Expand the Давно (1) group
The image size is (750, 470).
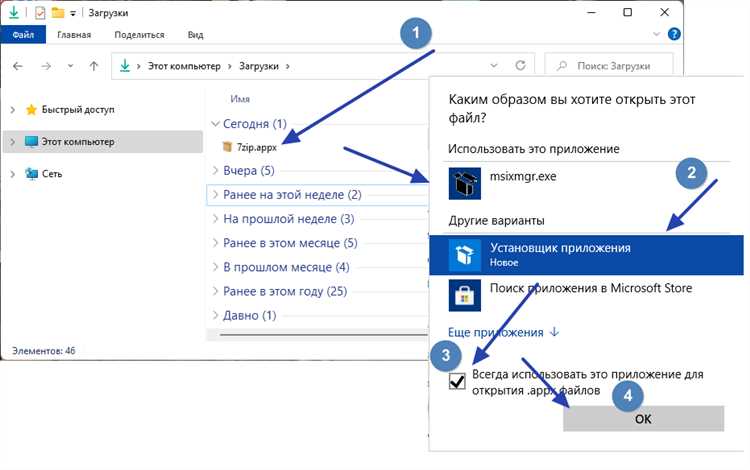point(215,316)
